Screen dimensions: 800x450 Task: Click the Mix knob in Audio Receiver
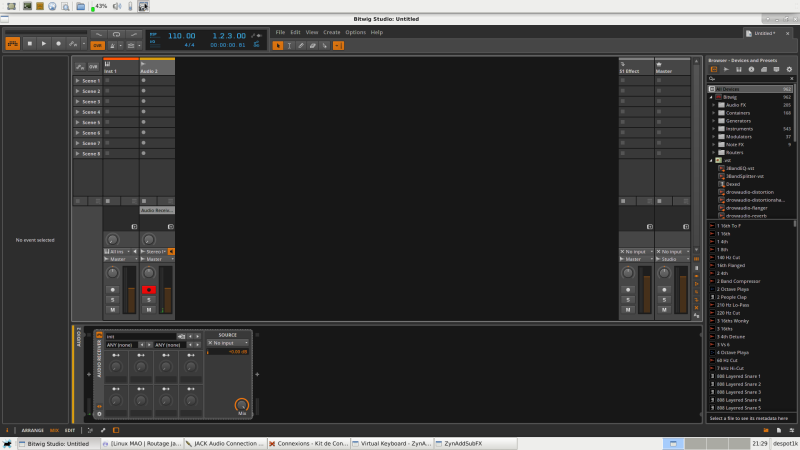pyautogui.click(x=242, y=405)
